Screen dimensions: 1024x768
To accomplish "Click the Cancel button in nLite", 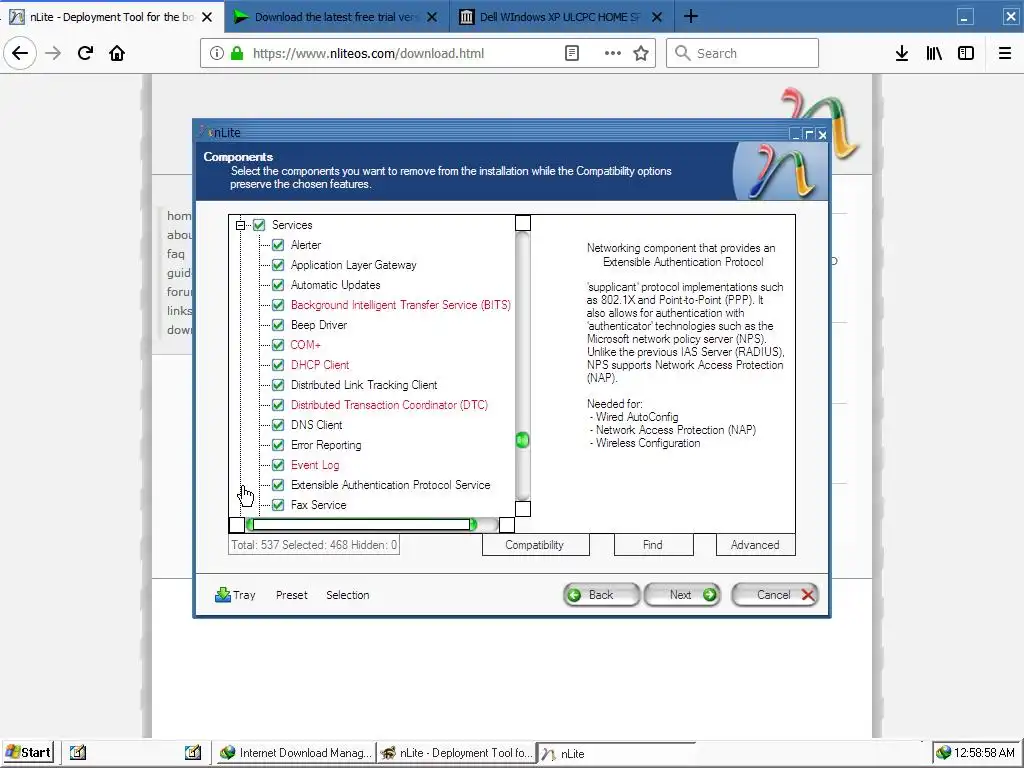I will [x=775, y=595].
